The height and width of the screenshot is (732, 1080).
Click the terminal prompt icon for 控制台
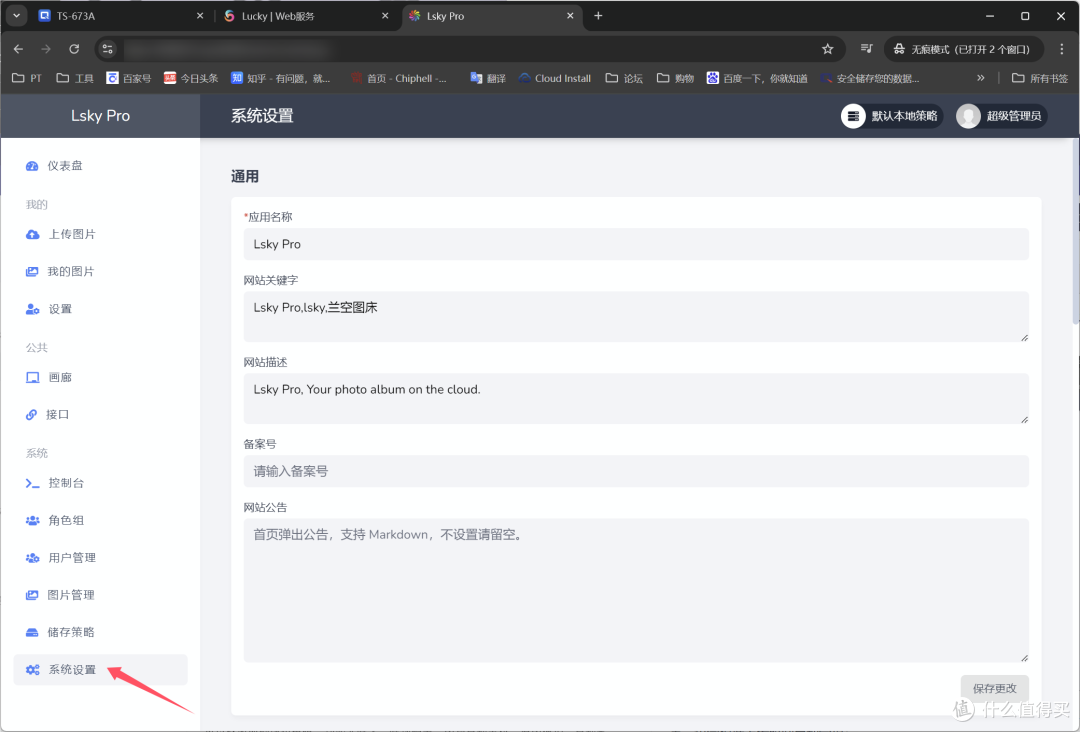point(32,483)
